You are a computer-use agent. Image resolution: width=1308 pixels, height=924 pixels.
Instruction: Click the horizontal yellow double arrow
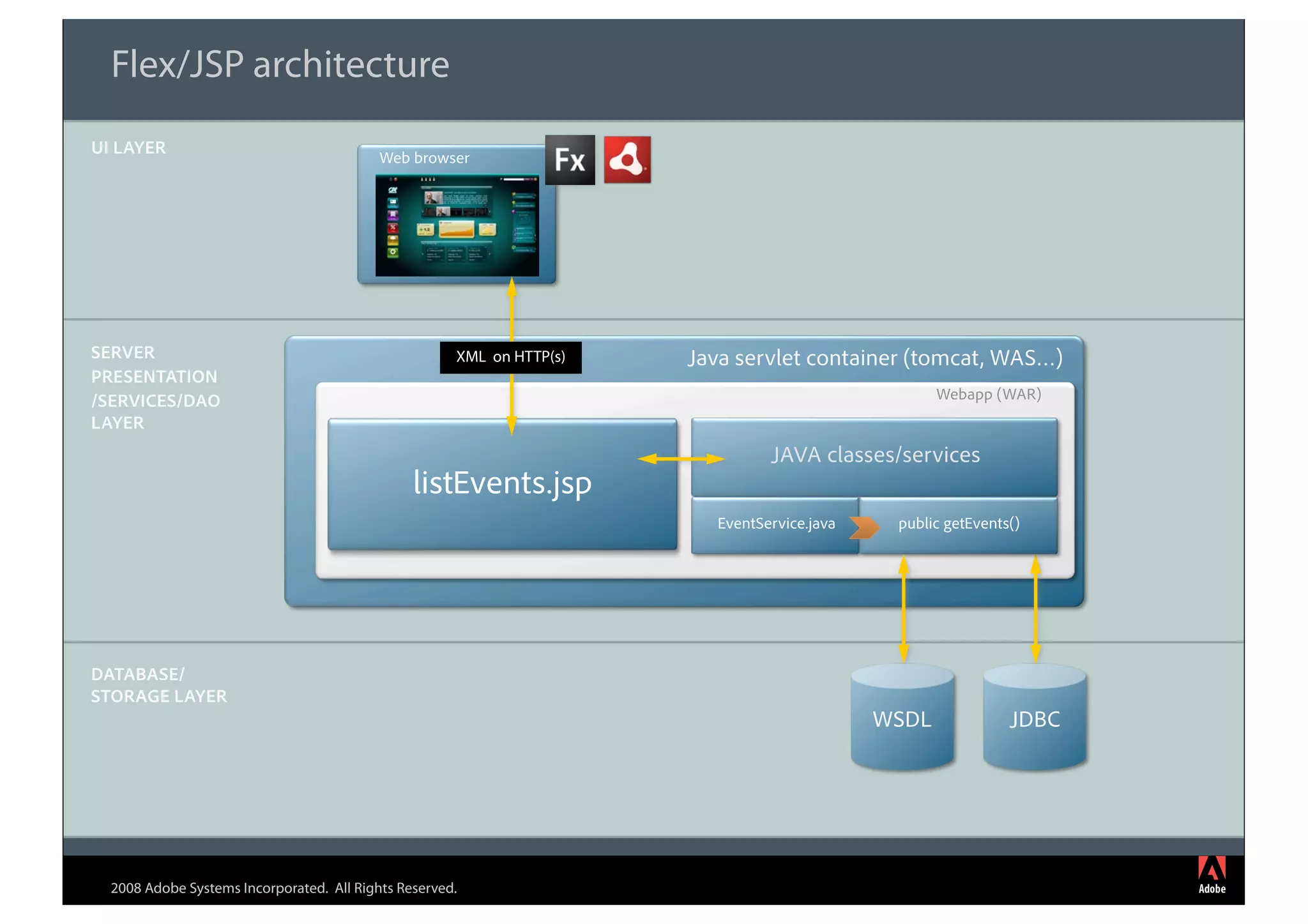tap(681, 458)
